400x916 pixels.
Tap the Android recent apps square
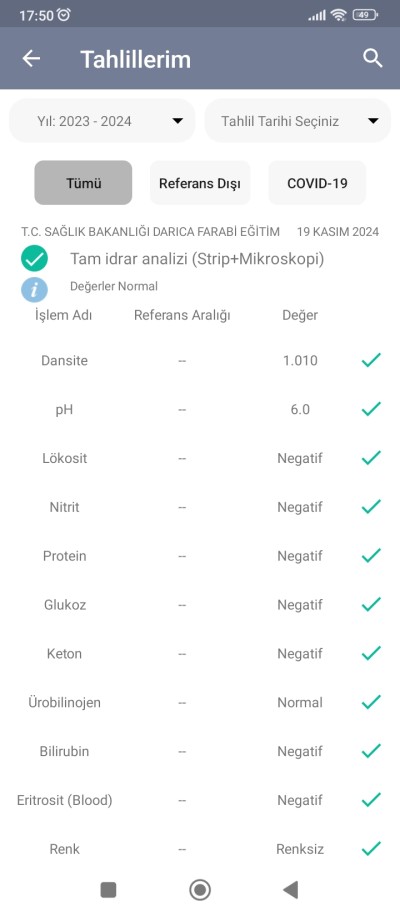pyautogui.click(x=108, y=890)
